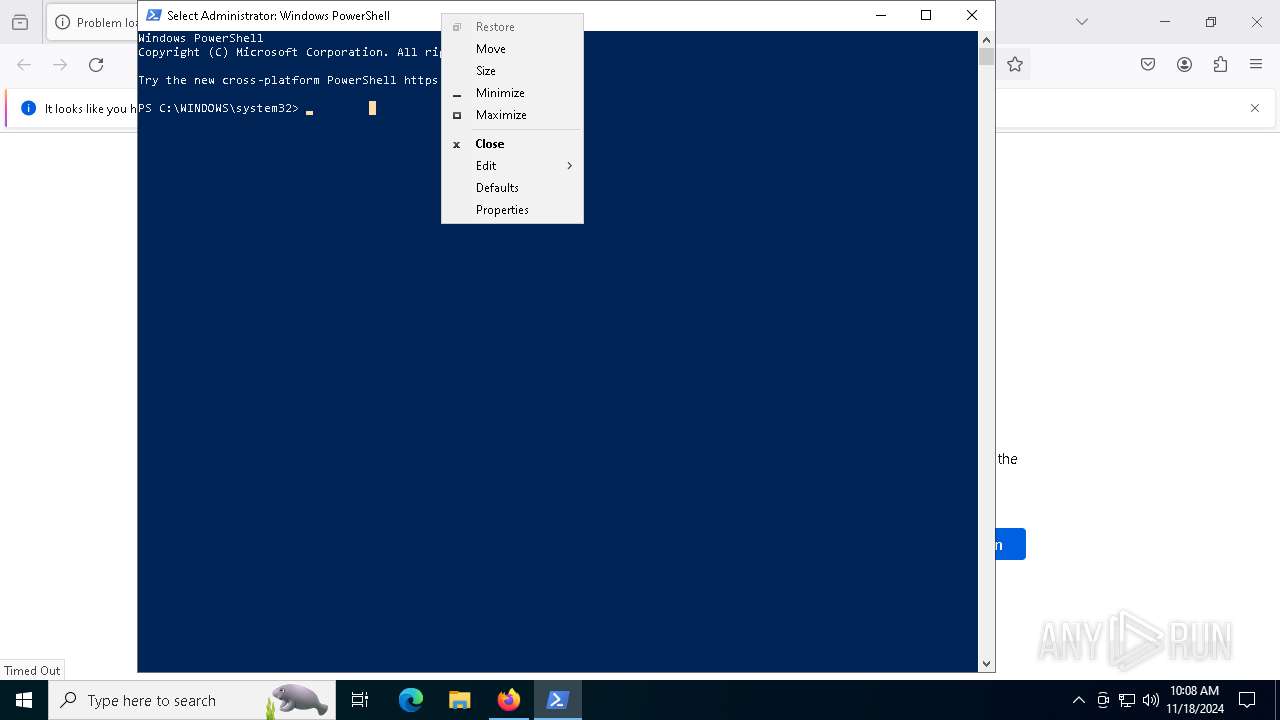Viewport: 1280px width, 720px height.
Task: Click the Firefox reload button
Action: (96, 65)
